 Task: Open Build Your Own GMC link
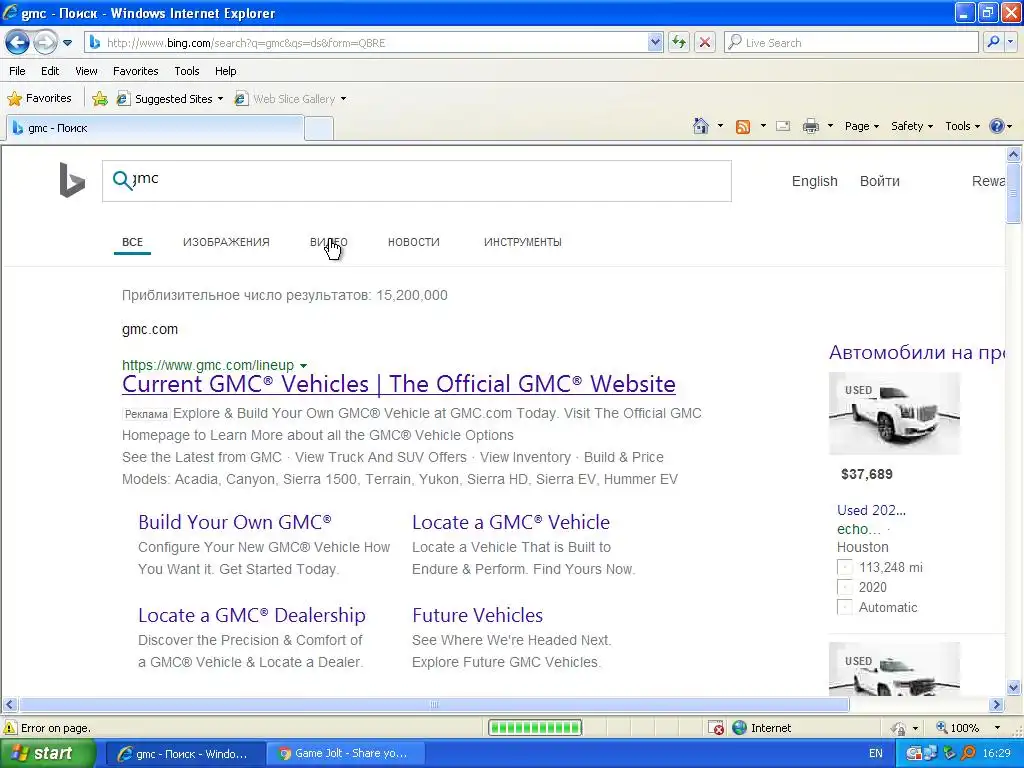pos(234,522)
